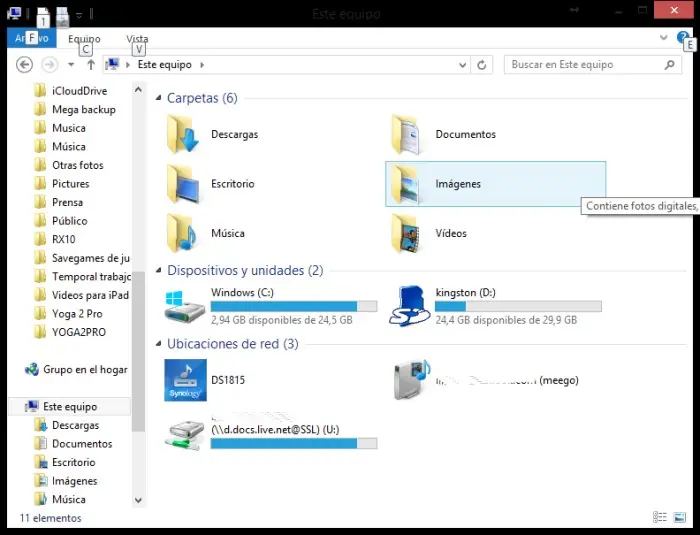The height and width of the screenshot is (535, 700).
Task: Select the Imágenes folder icon
Action: (x=405, y=184)
